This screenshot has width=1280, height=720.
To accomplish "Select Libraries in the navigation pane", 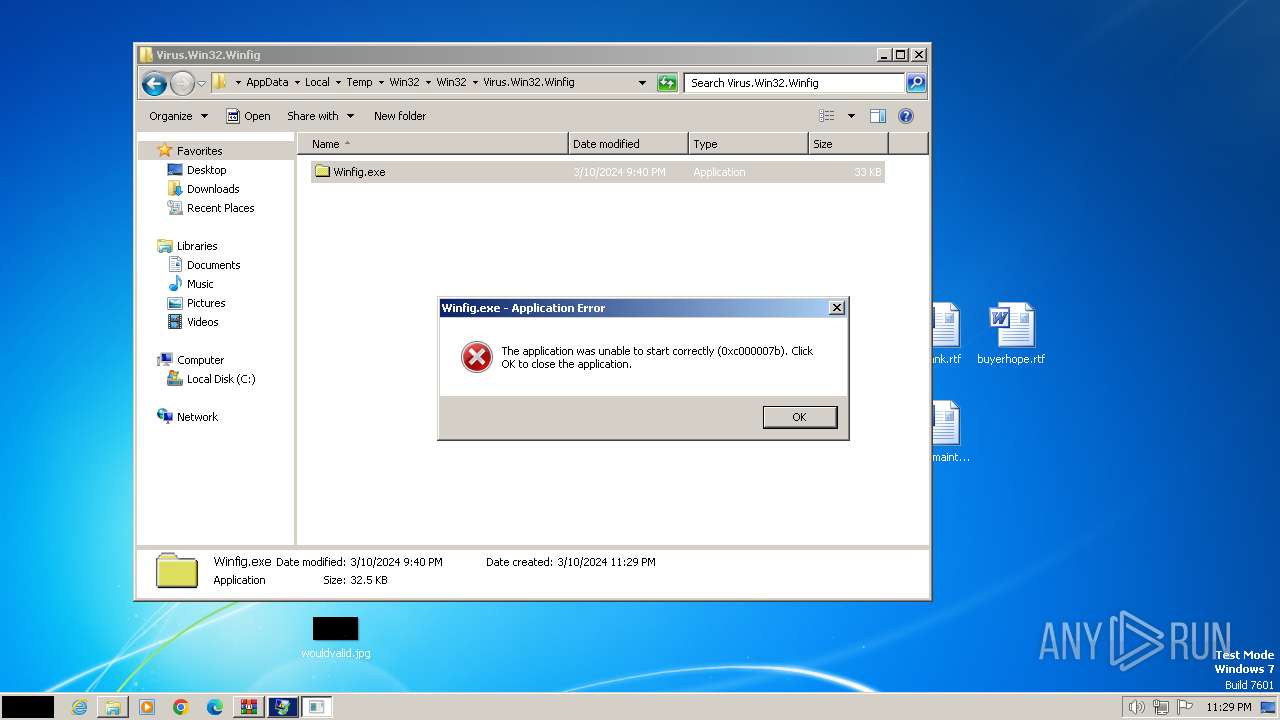I will 197,246.
